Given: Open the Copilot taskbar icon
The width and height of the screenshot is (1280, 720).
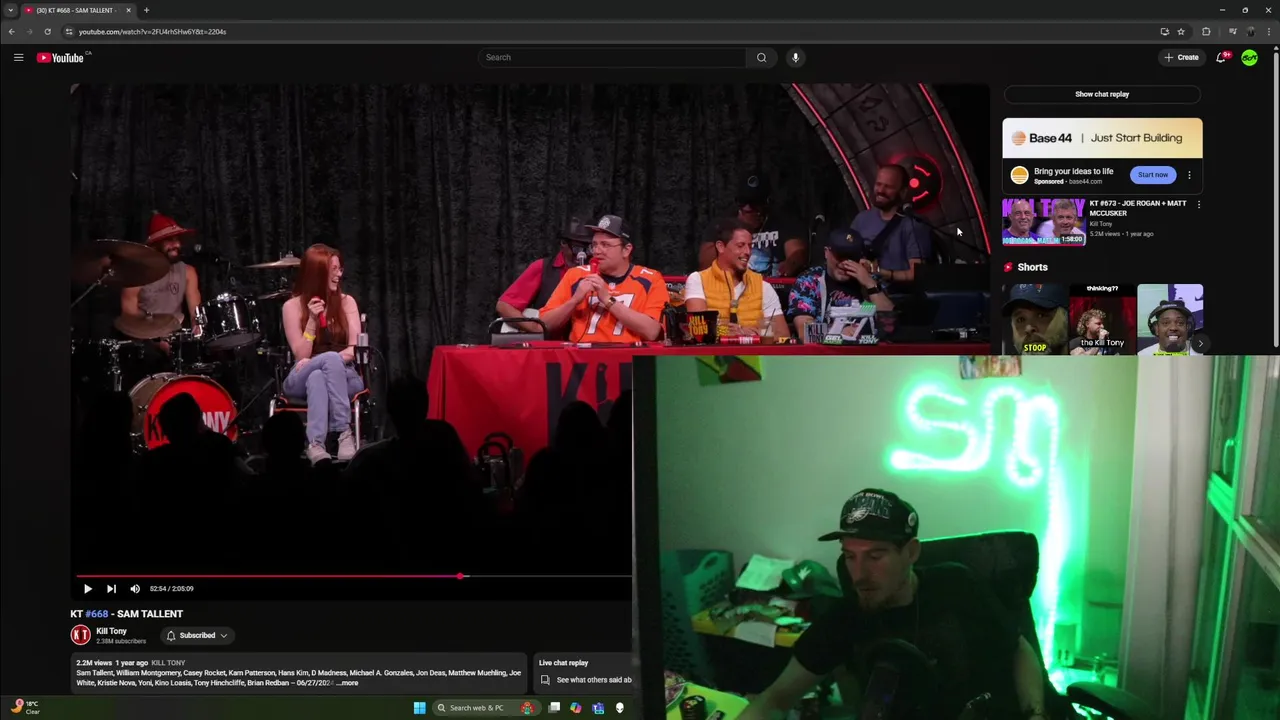Looking at the screenshot, I should (576, 708).
